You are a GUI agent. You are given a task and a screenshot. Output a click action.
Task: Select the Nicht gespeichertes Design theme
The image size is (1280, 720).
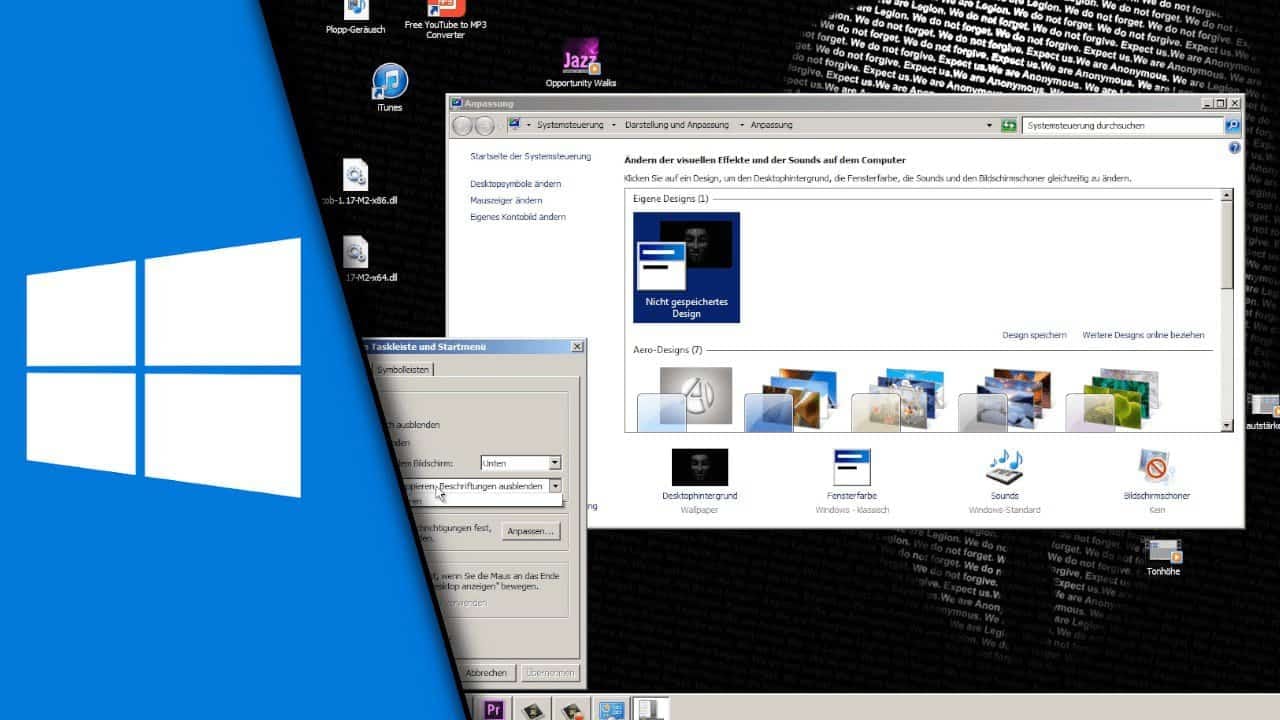686,267
